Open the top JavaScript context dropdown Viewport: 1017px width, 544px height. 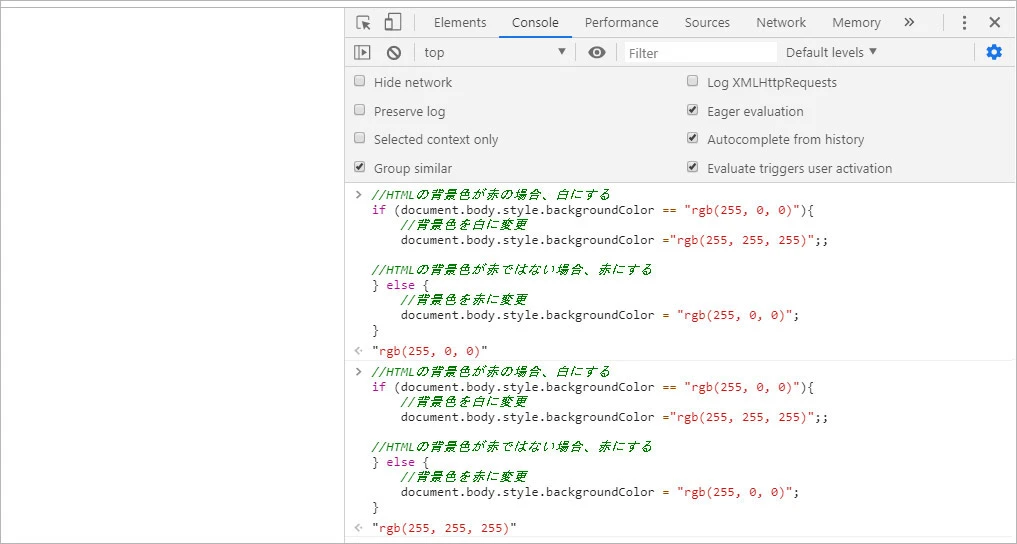point(494,53)
